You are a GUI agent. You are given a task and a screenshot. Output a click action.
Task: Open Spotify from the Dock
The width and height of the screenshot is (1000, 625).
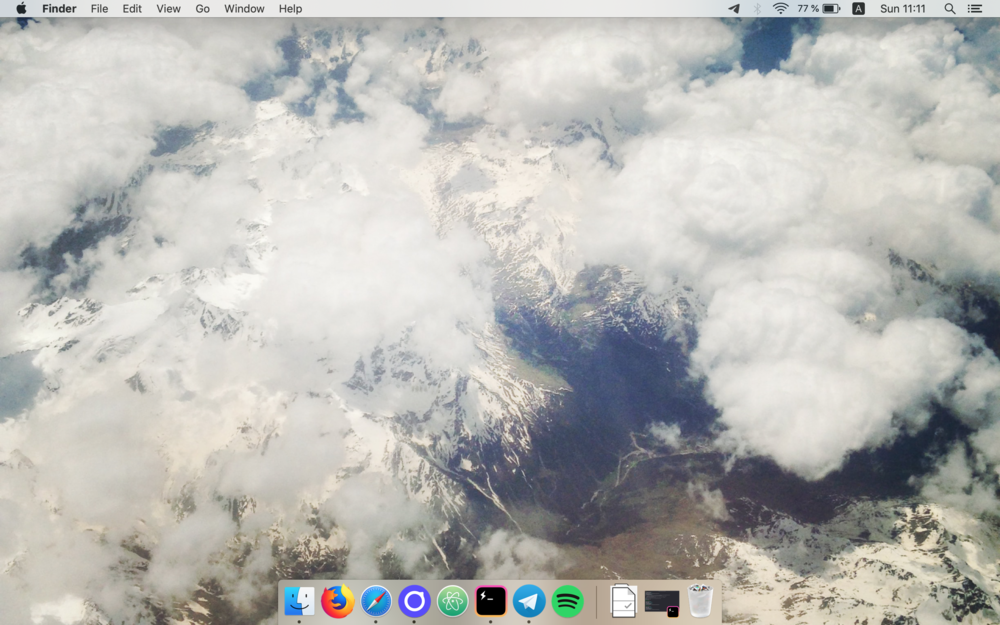(567, 601)
